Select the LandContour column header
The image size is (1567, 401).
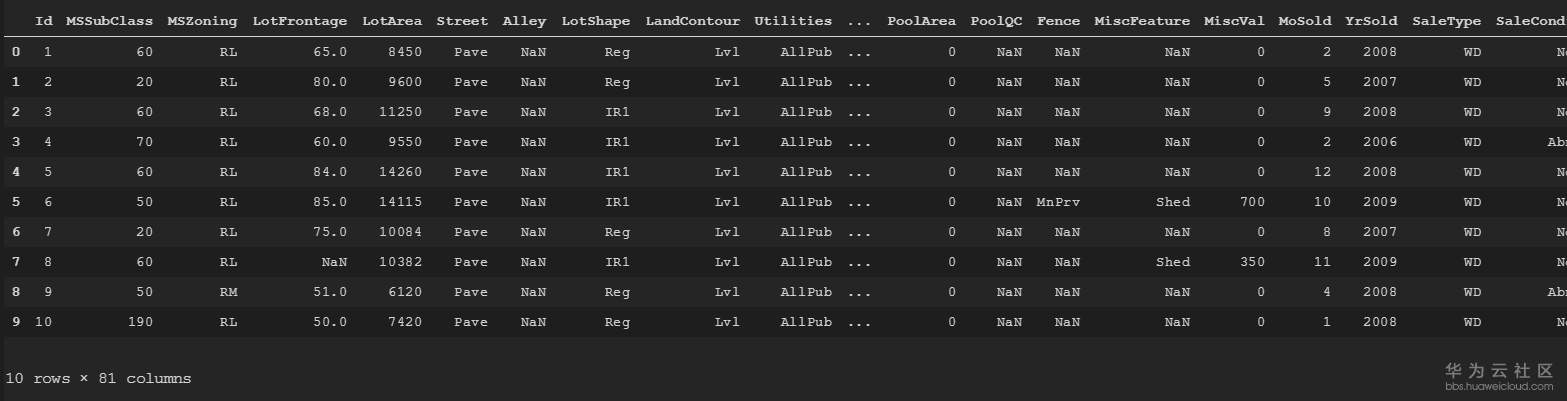click(693, 21)
